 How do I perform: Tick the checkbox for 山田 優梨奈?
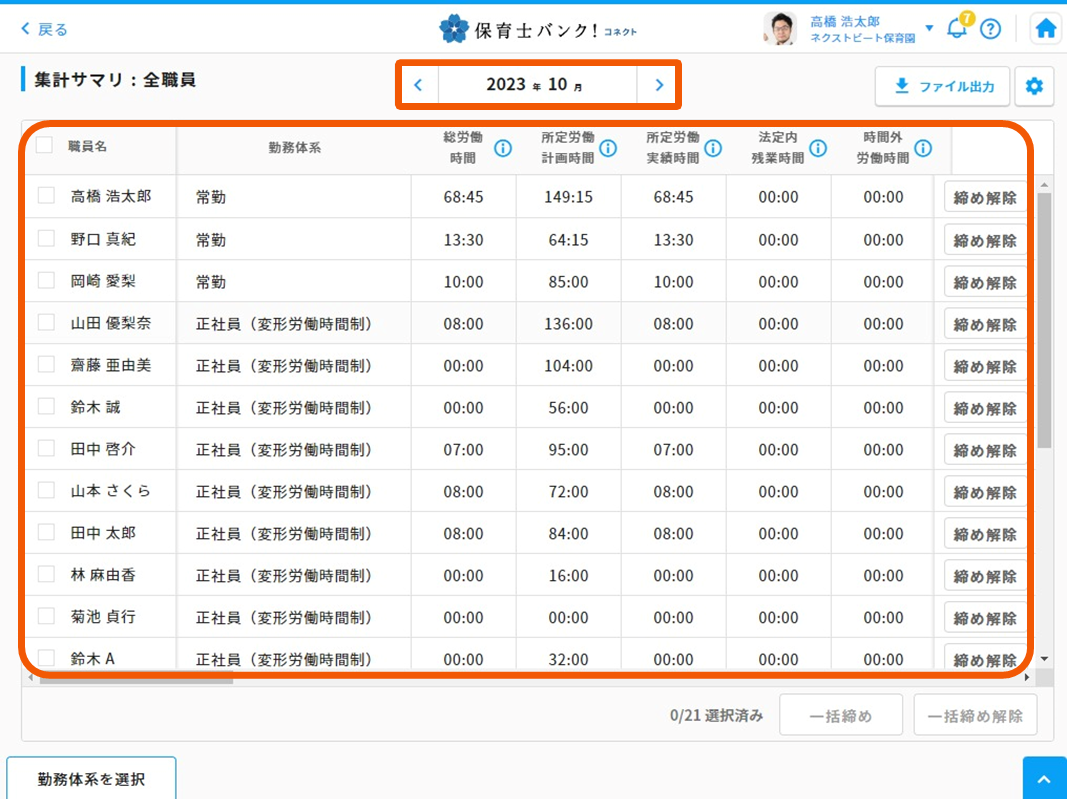click(46, 322)
